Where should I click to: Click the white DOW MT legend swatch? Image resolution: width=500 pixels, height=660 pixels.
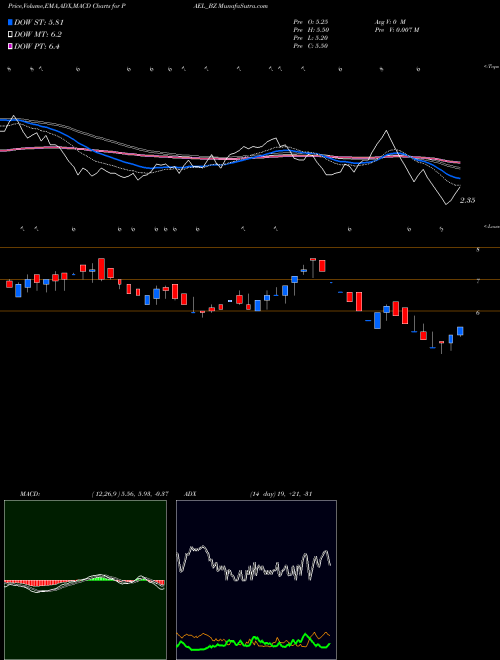(10, 35)
